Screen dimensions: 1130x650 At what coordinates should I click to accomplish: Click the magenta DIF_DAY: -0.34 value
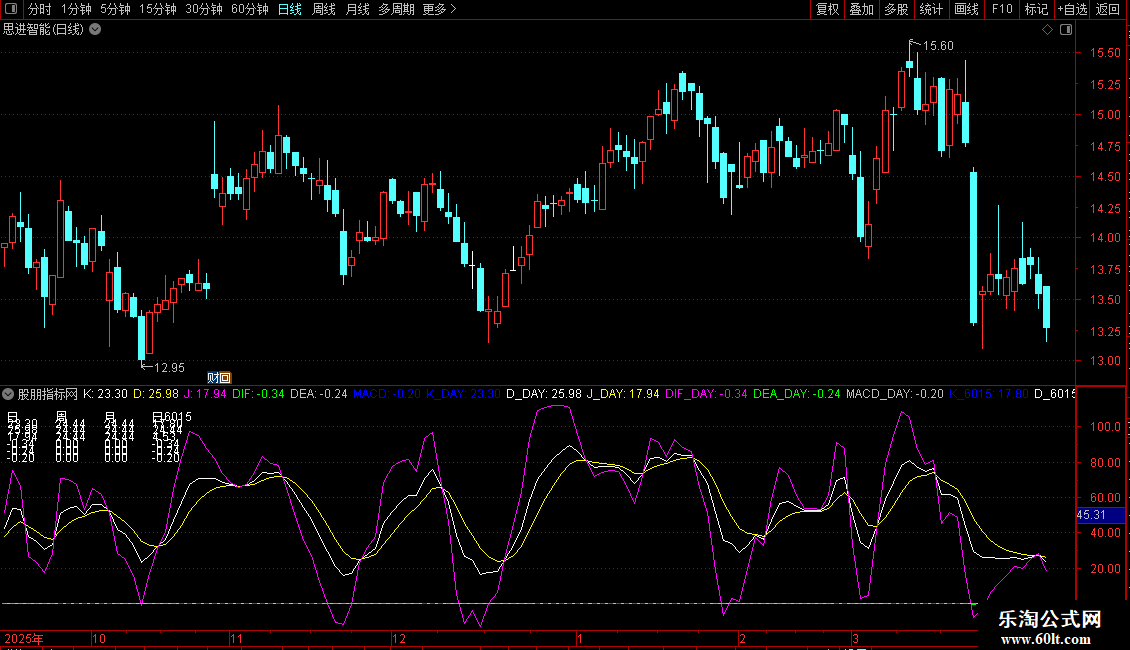pyautogui.click(x=706, y=394)
